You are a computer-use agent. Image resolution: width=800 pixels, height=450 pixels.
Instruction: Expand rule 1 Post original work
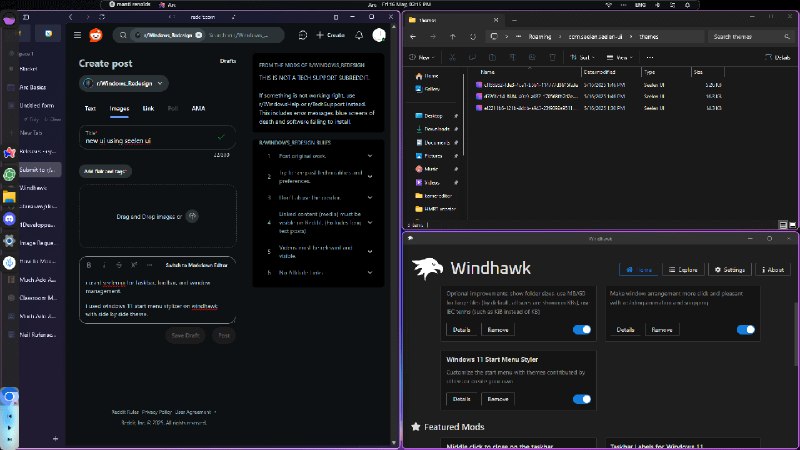(x=369, y=156)
